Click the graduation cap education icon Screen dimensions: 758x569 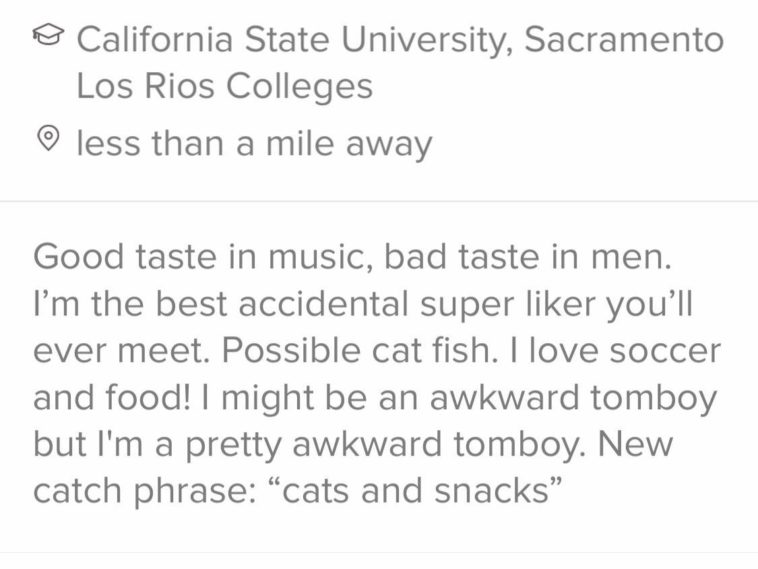point(47,39)
